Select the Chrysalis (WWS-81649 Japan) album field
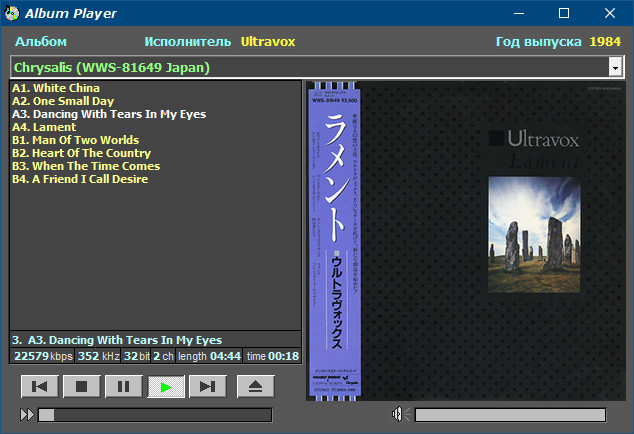The height and width of the screenshot is (434, 634). pyautogui.click(x=317, y=67)
